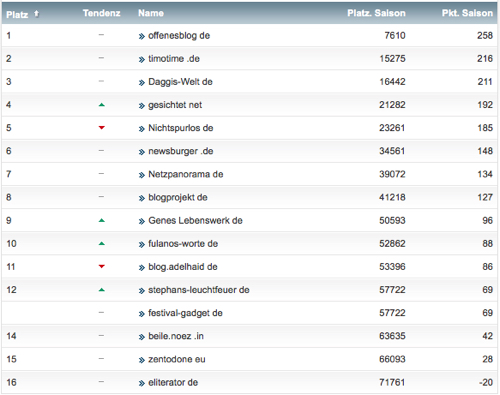The width and height of the screenshot is (500, 395).
Task: Open the newsburger .de link
Action: [181, 151]
